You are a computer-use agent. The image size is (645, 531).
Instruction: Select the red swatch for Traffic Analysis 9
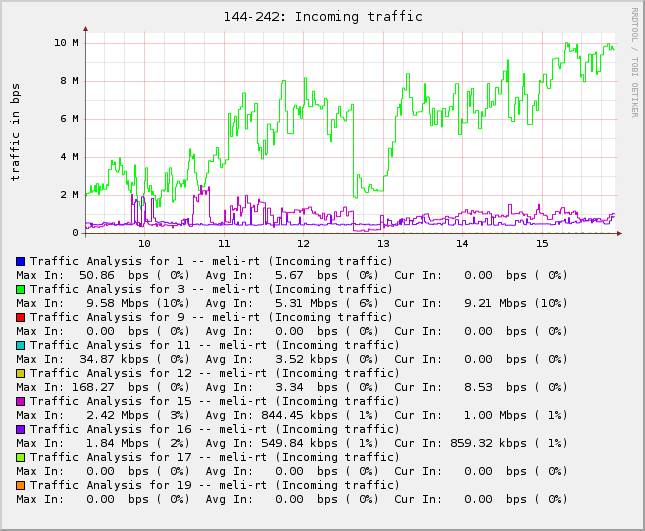[21, 317]
